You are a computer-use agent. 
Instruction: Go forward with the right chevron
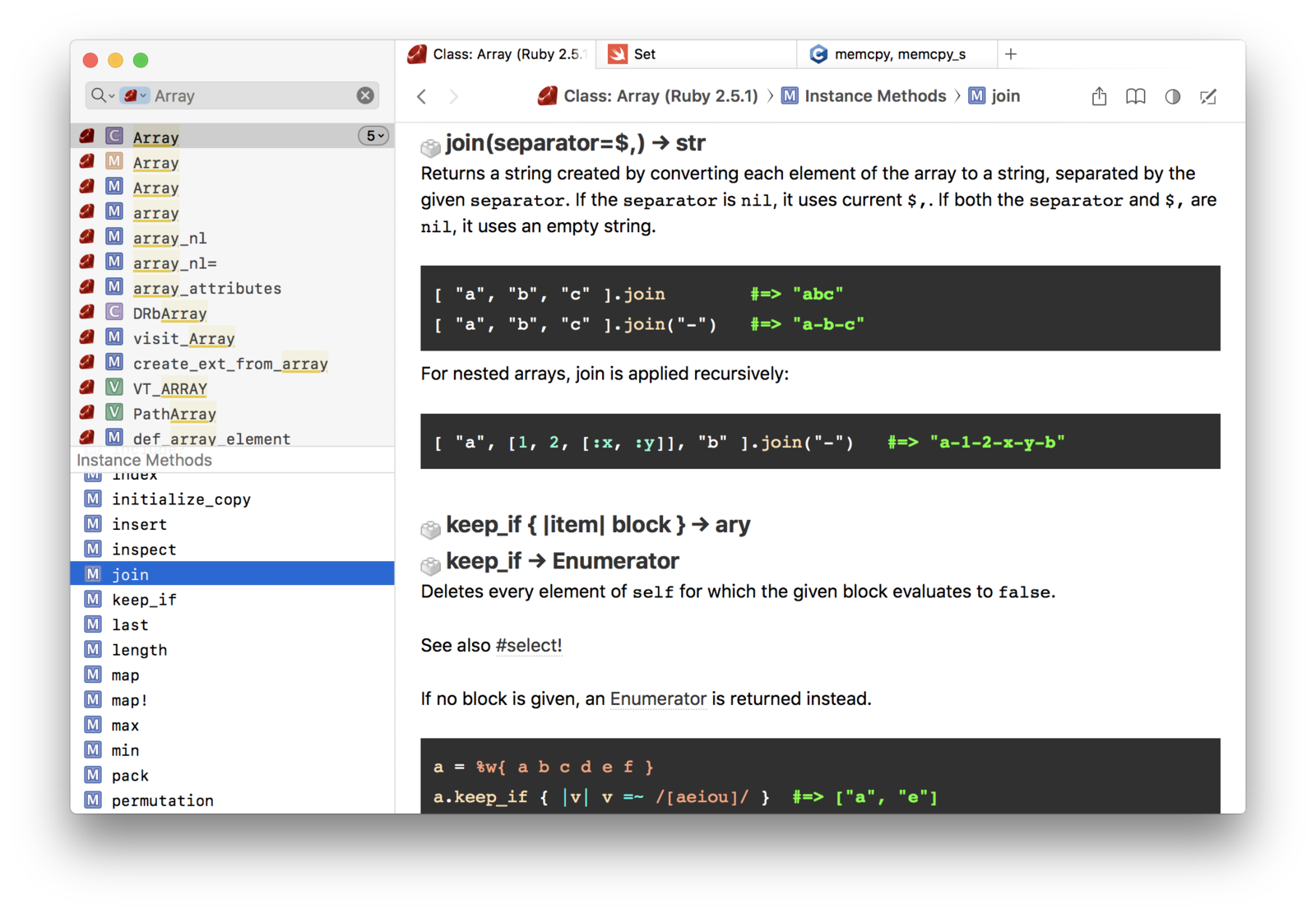[453, 96]
